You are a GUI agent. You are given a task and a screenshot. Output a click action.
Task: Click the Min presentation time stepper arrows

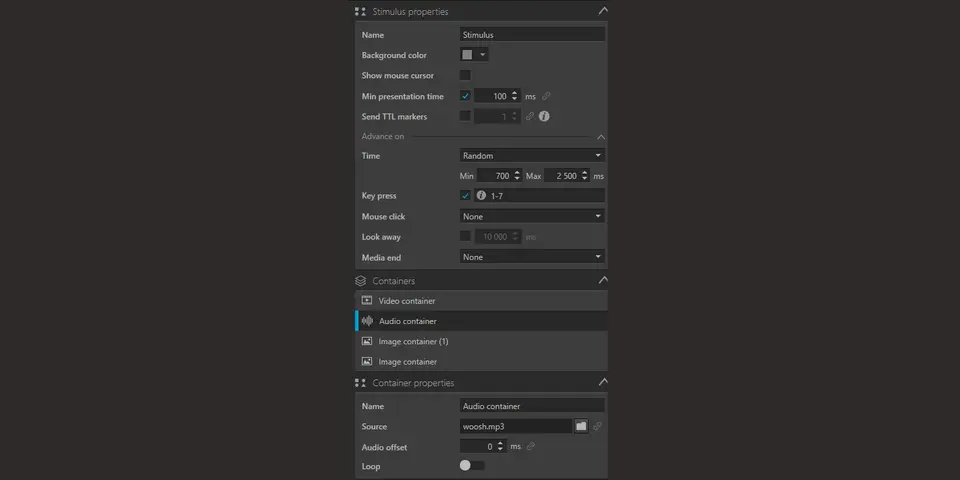click(514, 96)
